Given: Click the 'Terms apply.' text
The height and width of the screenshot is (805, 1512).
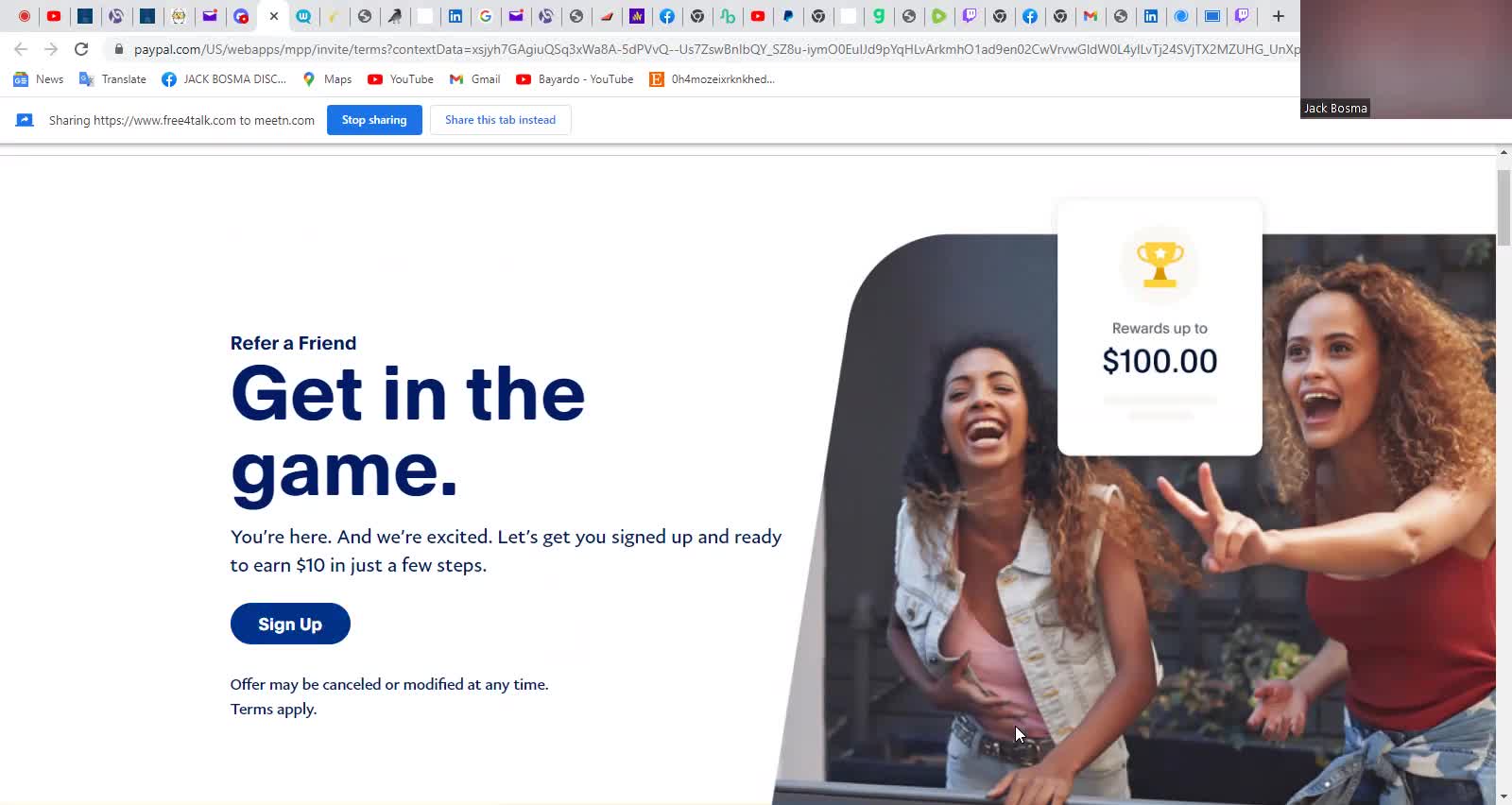Looking at the screenshot, I should (x=274, y=709).
